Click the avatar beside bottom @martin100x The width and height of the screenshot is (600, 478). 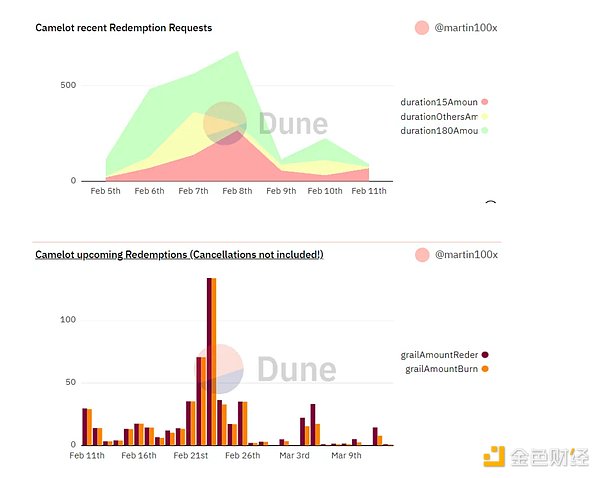click(x=421, y=255)
